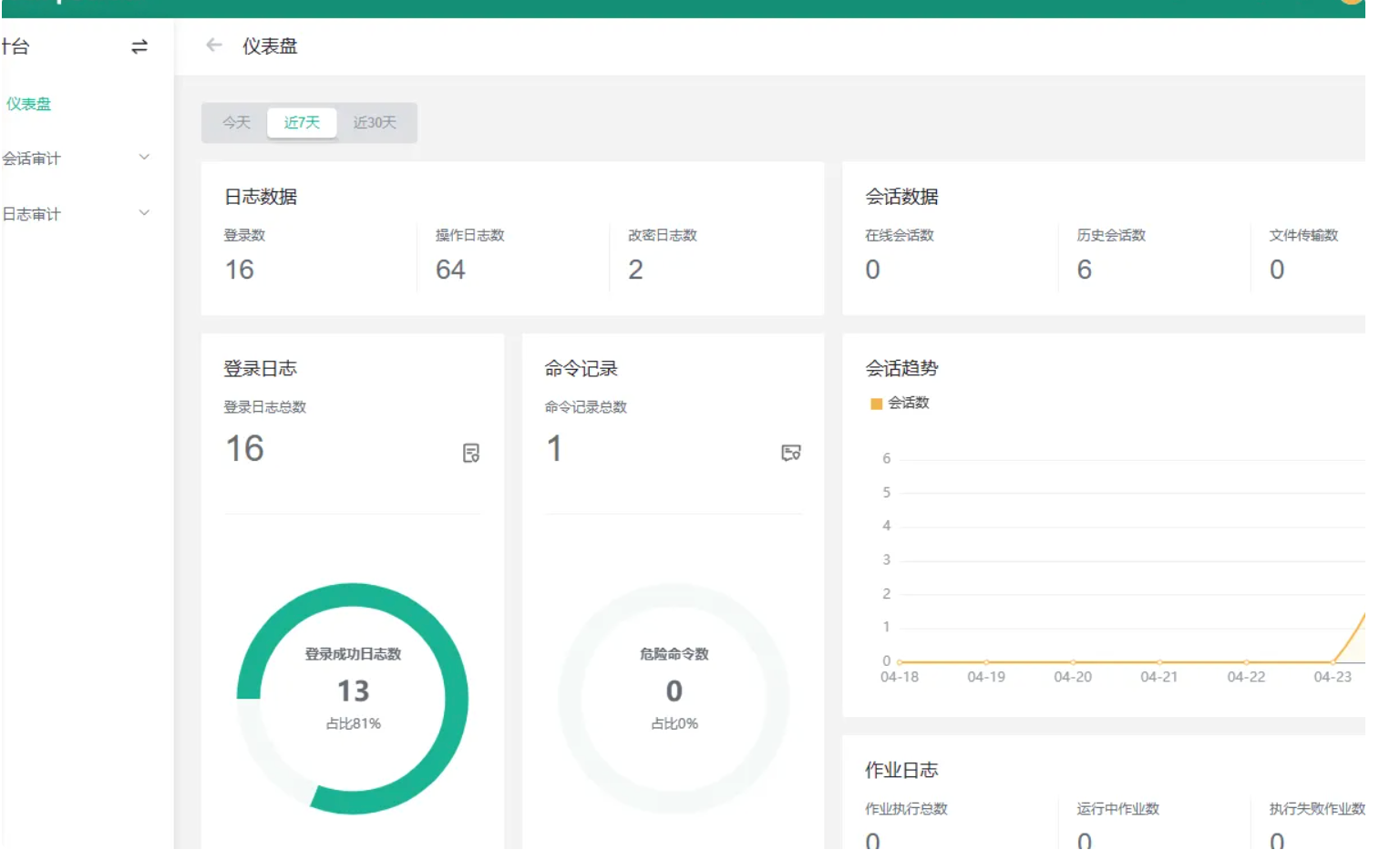
Task: Click the 登录日志总数 value 16
Action: (244, 448)
